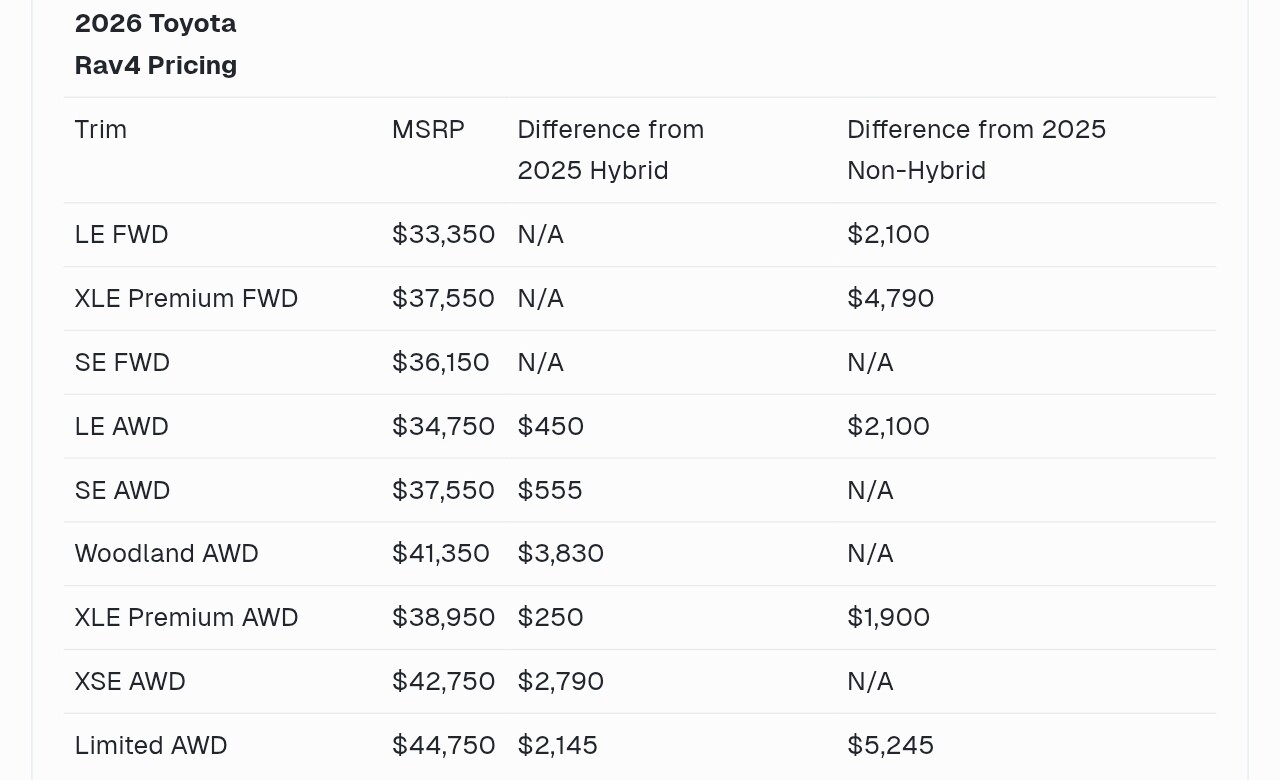
Task: Select the 'Trim' column header
Action: (x=101, y=129)
